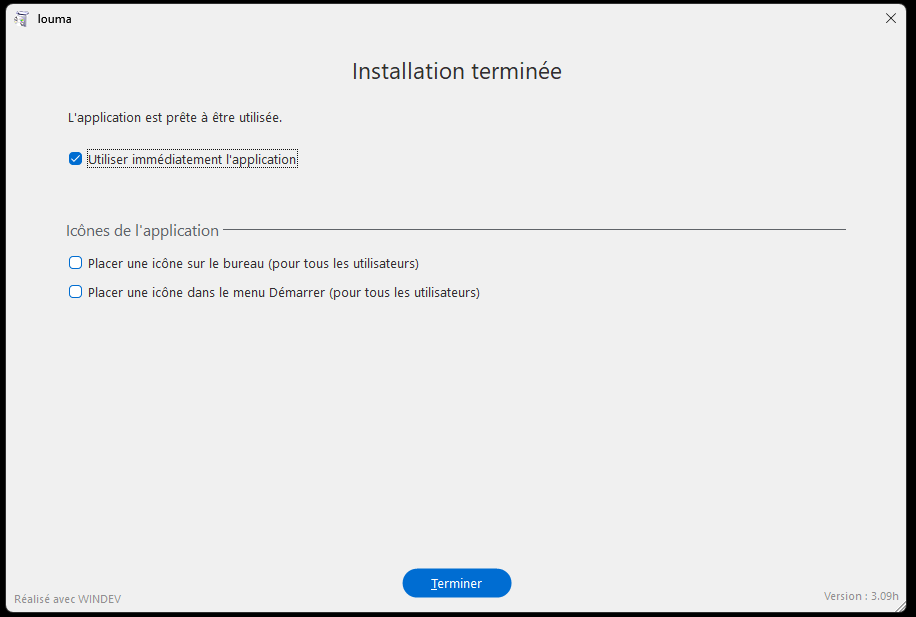Click the Installation terminée heading
The height and width of the screenshot is (617, 916).
click(x=457, y=71)
